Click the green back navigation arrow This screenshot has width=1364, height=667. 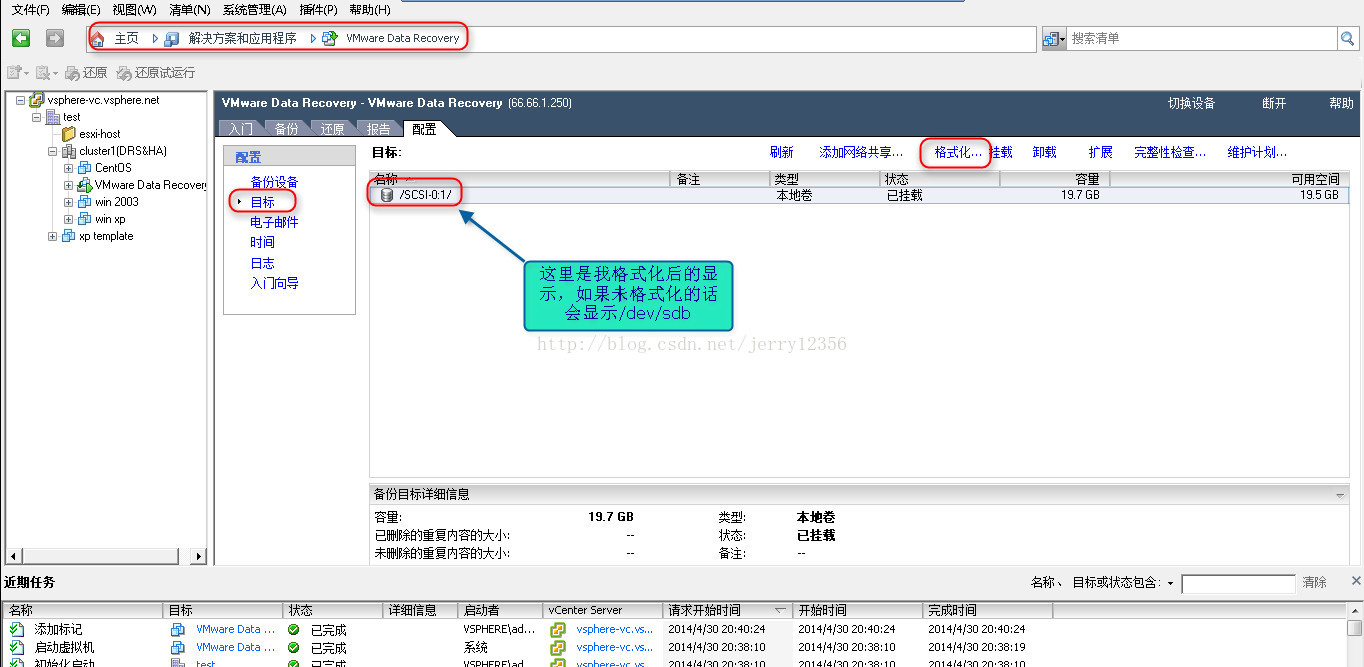[x=21, y=38]
